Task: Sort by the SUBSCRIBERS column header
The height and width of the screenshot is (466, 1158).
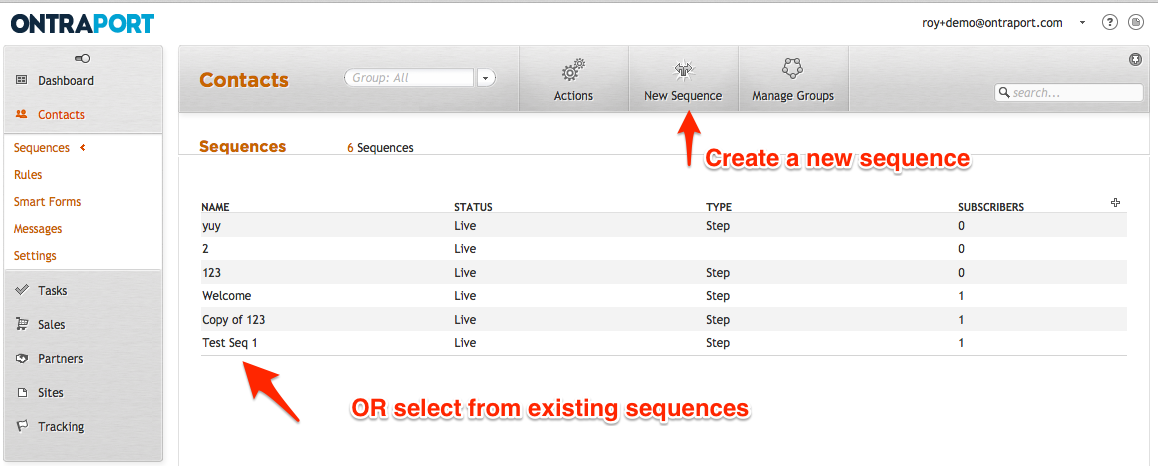Action: pos(990,208)
